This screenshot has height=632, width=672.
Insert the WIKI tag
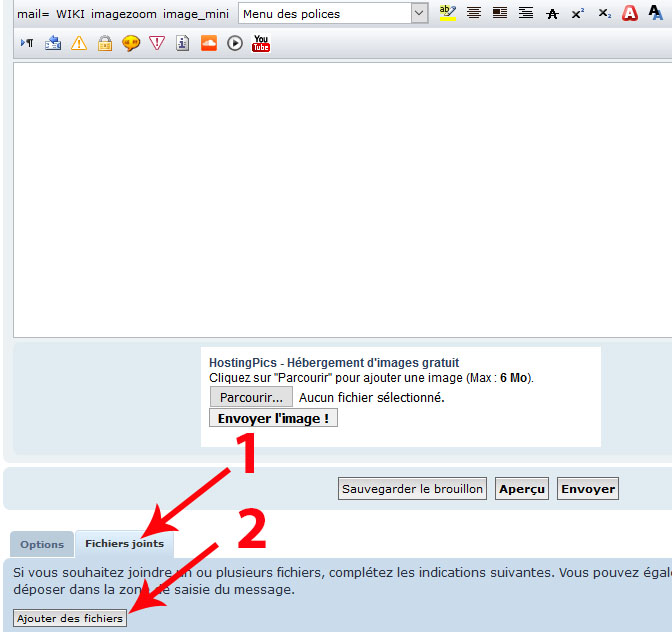(70, 14)
